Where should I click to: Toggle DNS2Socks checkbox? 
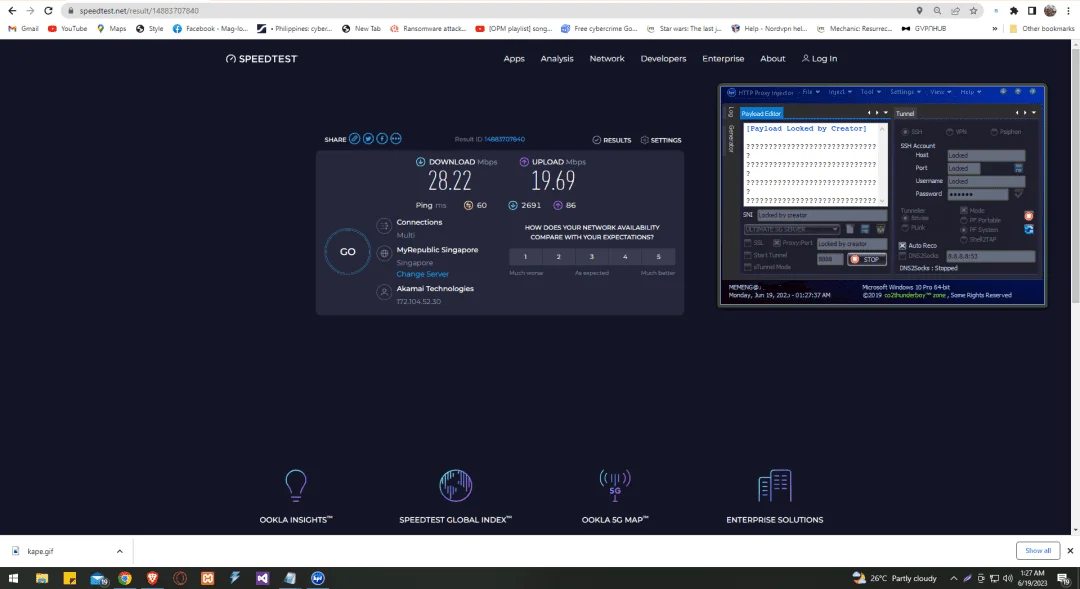pyautogui.click(x=902, y=256)
